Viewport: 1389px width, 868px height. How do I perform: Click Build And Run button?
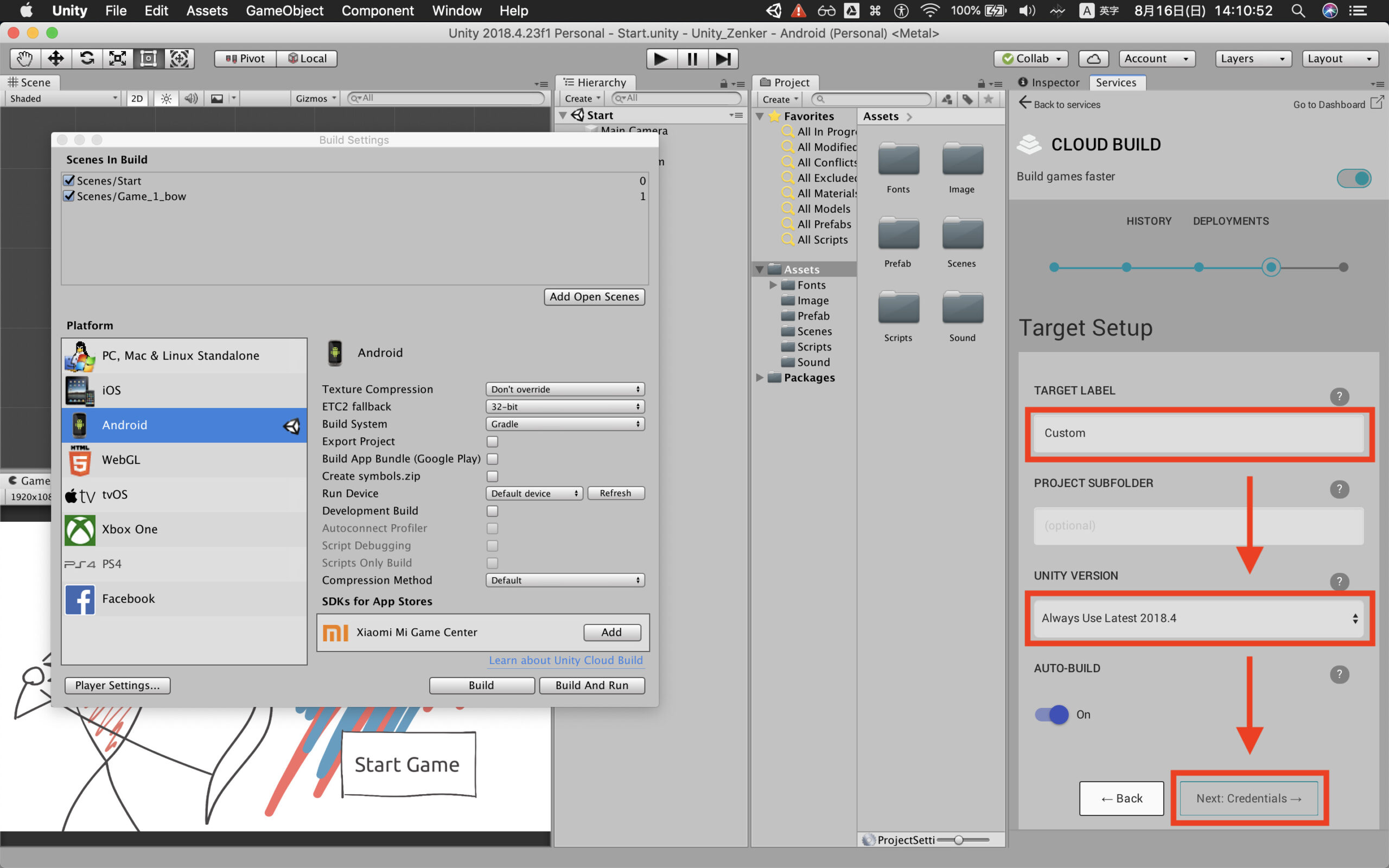point(592,685)
